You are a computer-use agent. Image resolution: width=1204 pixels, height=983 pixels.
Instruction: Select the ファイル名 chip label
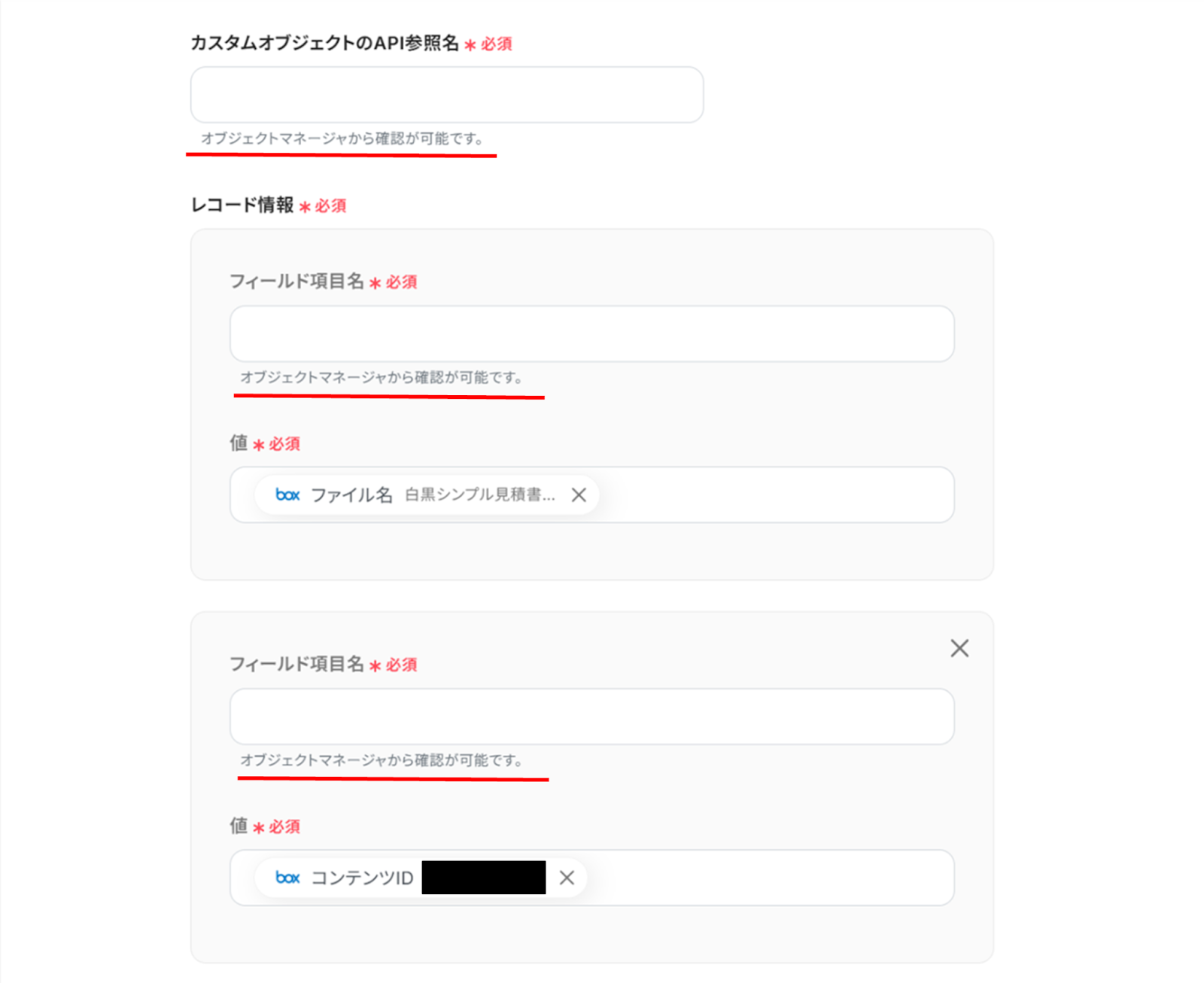[351, 495]
